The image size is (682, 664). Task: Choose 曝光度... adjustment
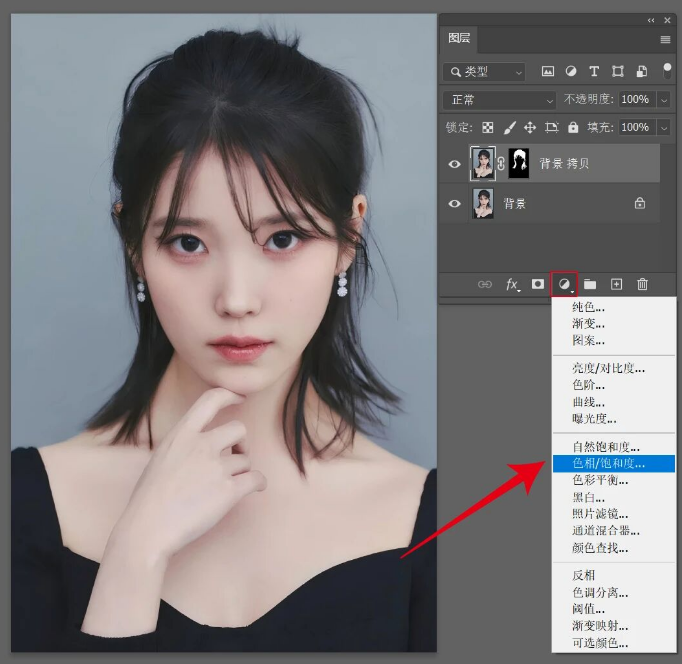pos(614,419)
